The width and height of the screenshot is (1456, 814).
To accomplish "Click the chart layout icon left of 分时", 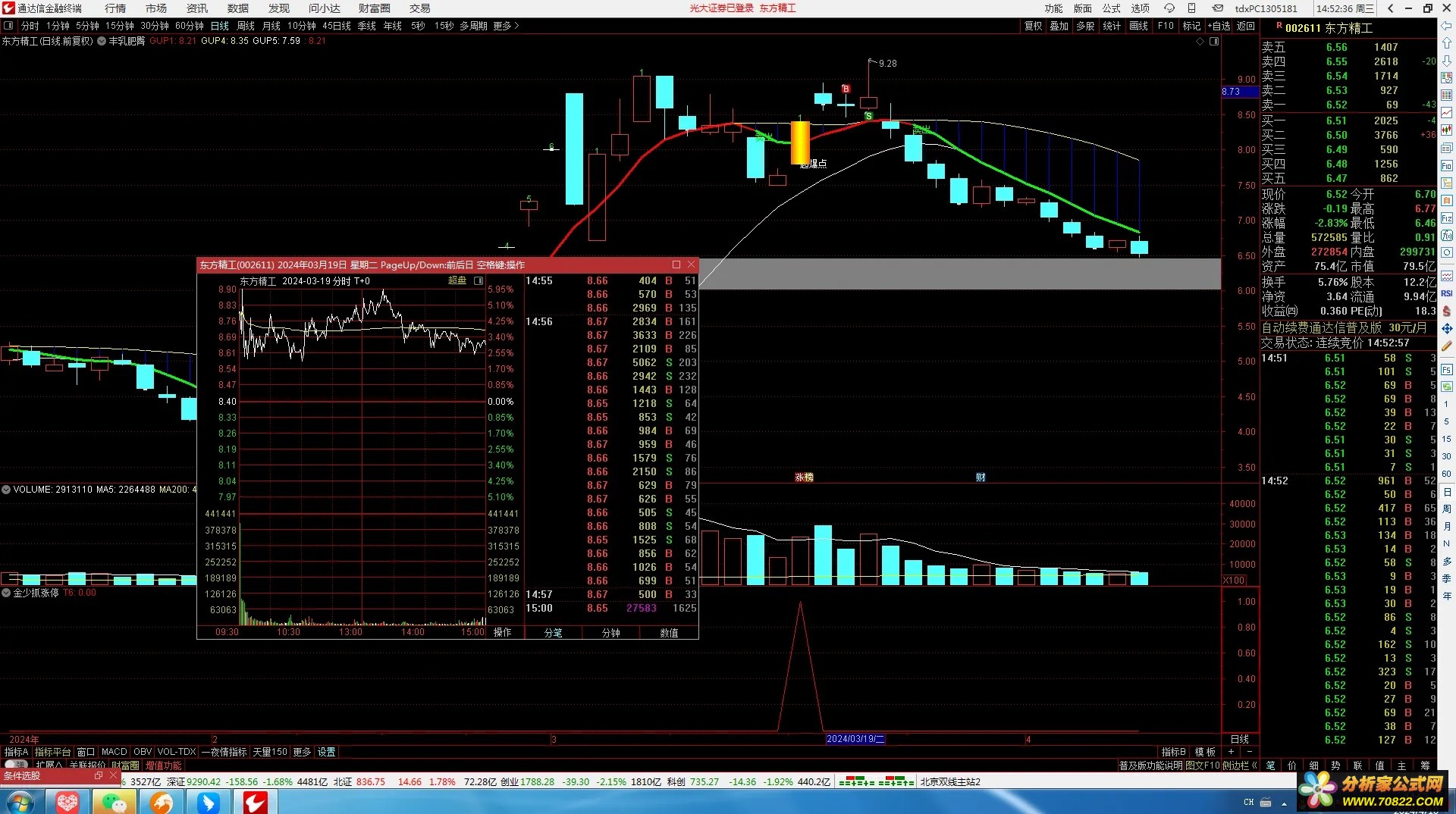I will [8, 26].
